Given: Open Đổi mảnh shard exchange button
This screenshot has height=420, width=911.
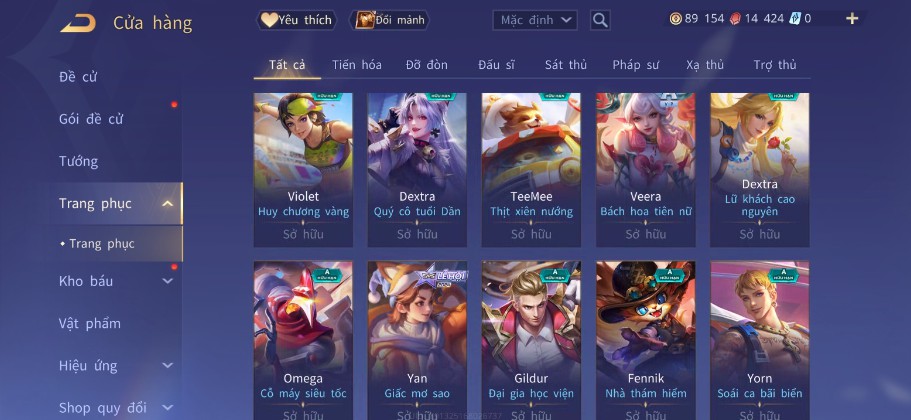Looking at the screenshot, I should [389, 20].
